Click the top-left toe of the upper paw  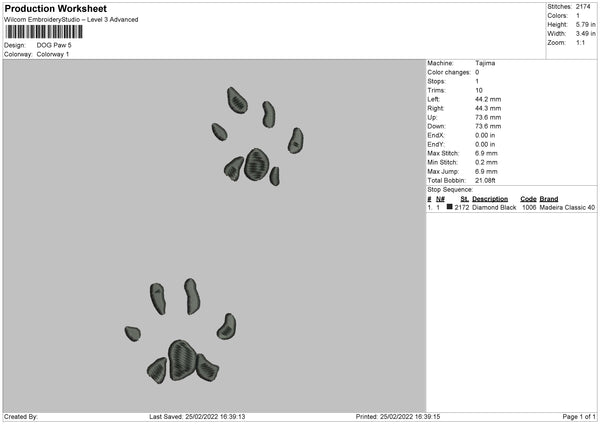[x=237, y=100]
